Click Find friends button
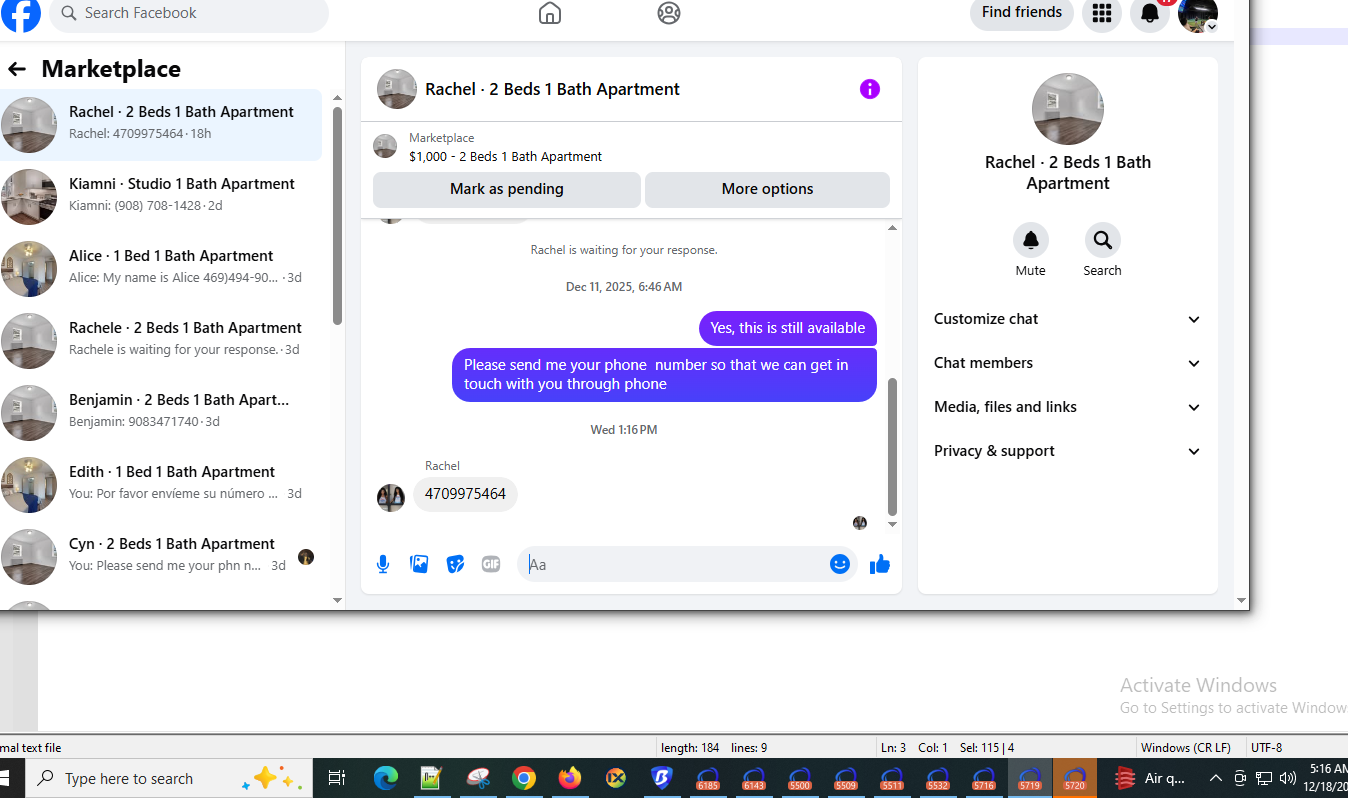Viewport: 1348px width, 798px height. tap(1022, 13)
